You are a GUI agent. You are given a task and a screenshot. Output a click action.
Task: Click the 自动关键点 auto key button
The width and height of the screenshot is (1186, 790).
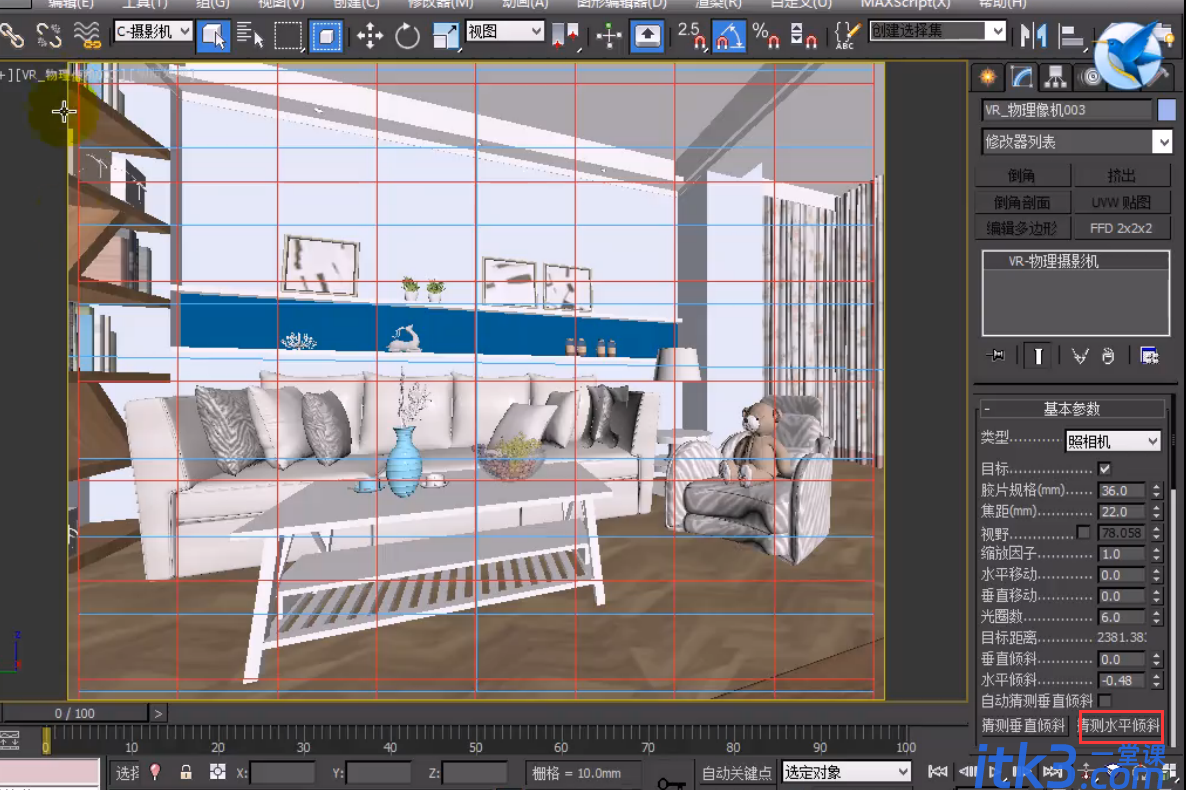click(x=736, y=773)
